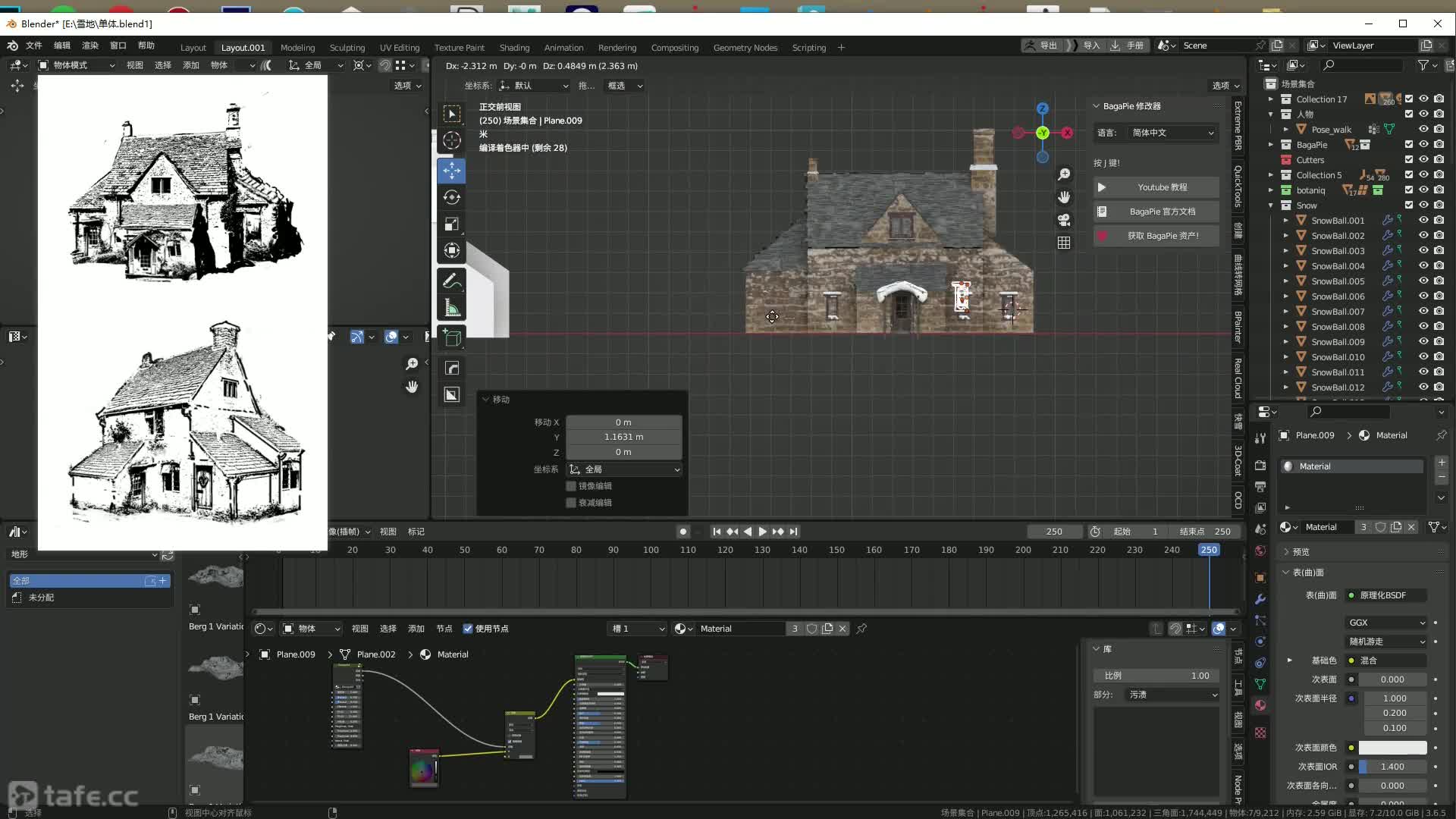Screen dimensions: 1456x819
Task: Click the Youtube 教程 button
Action: point(1156,187)
